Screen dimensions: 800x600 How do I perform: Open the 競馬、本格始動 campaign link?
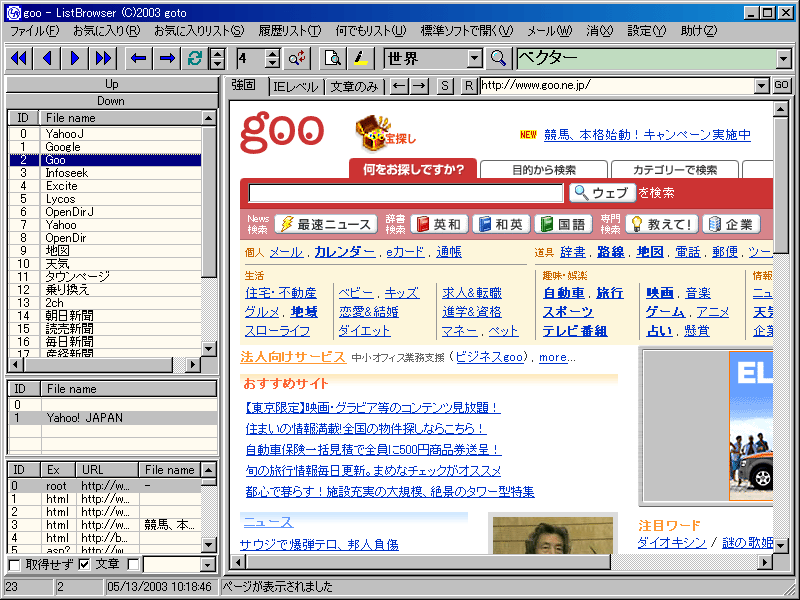(x=647, y=135)
